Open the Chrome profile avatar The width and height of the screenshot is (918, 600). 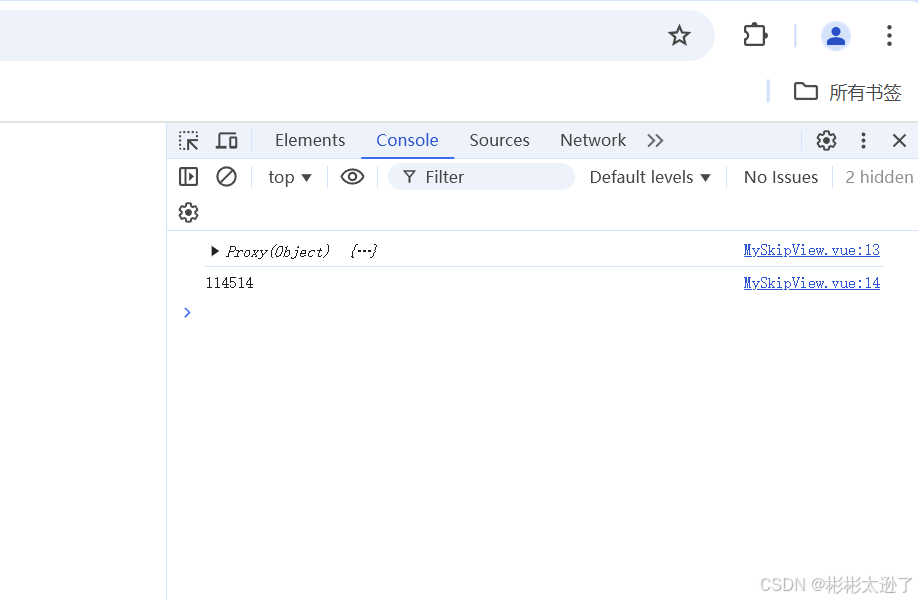click(x=835, y=36)
